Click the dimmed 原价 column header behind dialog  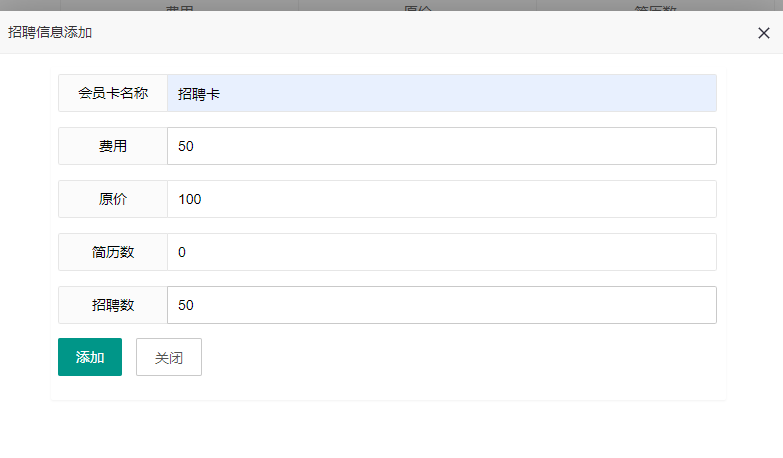pos(417,7)
